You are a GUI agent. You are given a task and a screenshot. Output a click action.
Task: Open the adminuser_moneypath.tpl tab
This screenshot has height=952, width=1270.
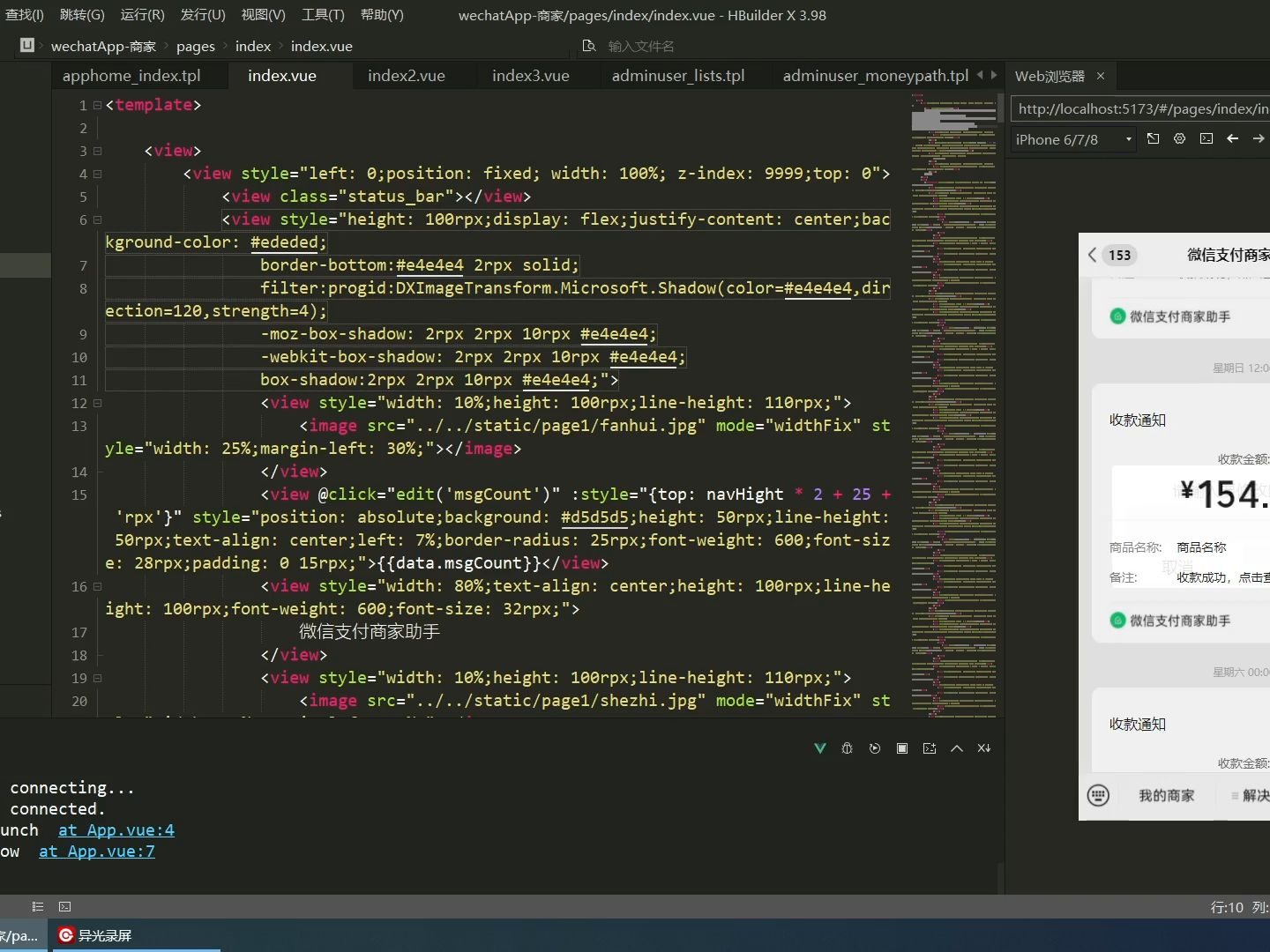(876, 76)
